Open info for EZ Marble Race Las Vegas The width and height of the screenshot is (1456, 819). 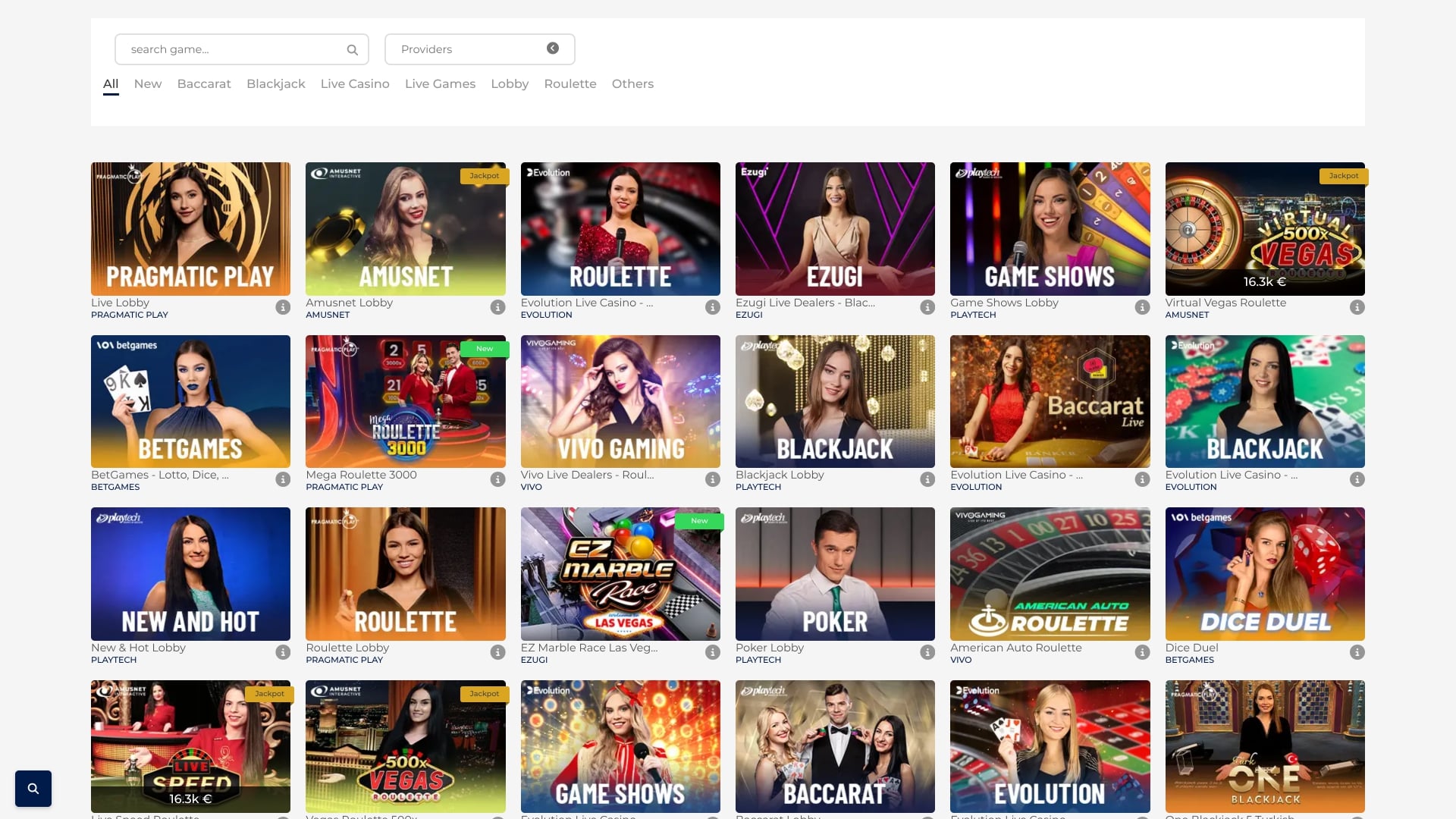(x=712, y=652)
